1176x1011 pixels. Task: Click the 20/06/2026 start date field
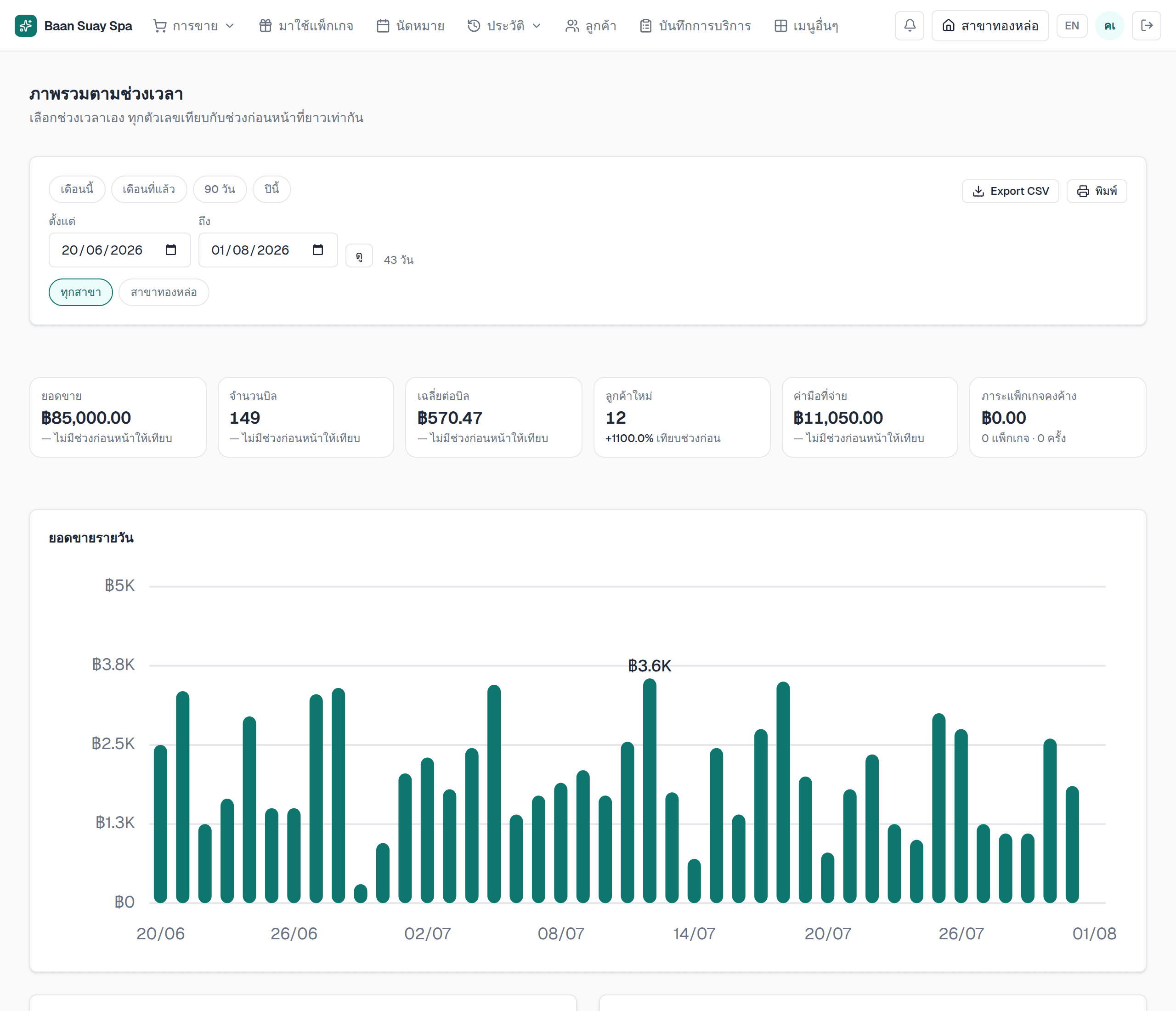tap(119, 250)
